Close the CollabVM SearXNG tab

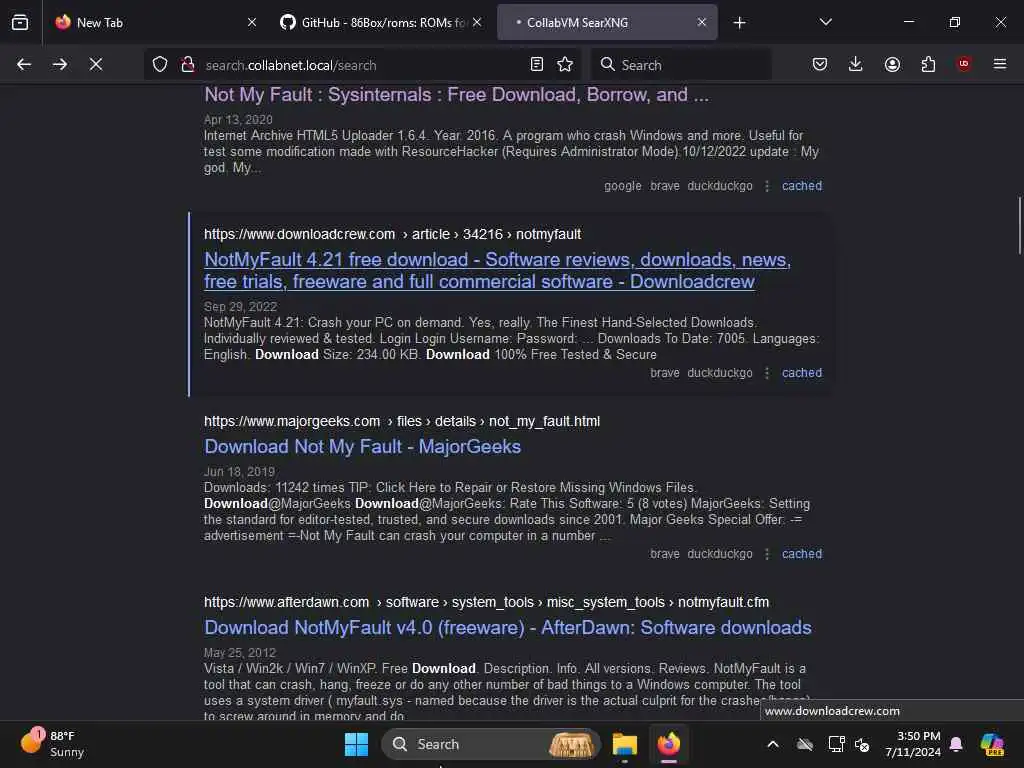coord(701,23)
